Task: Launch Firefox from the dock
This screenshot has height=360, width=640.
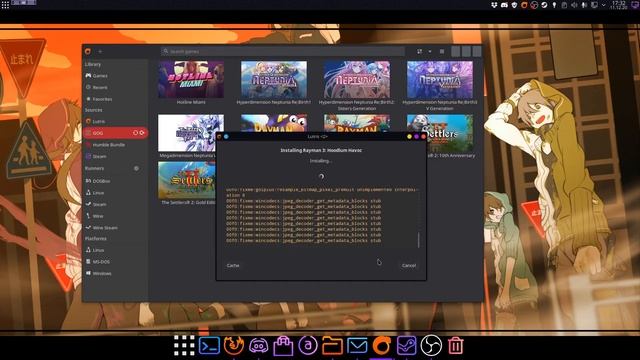Action: [234, 346]
